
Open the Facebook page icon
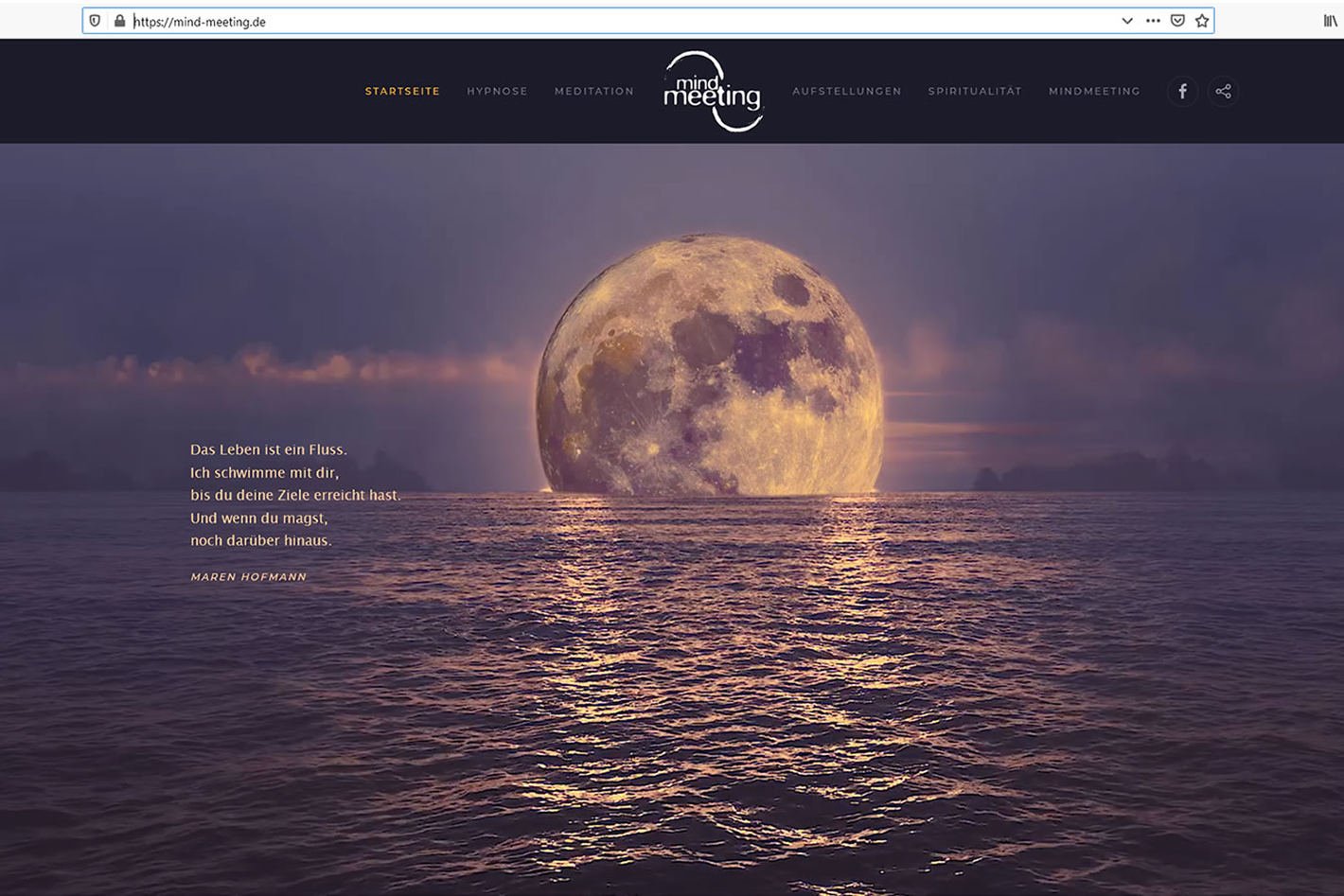coord(1182,92)
